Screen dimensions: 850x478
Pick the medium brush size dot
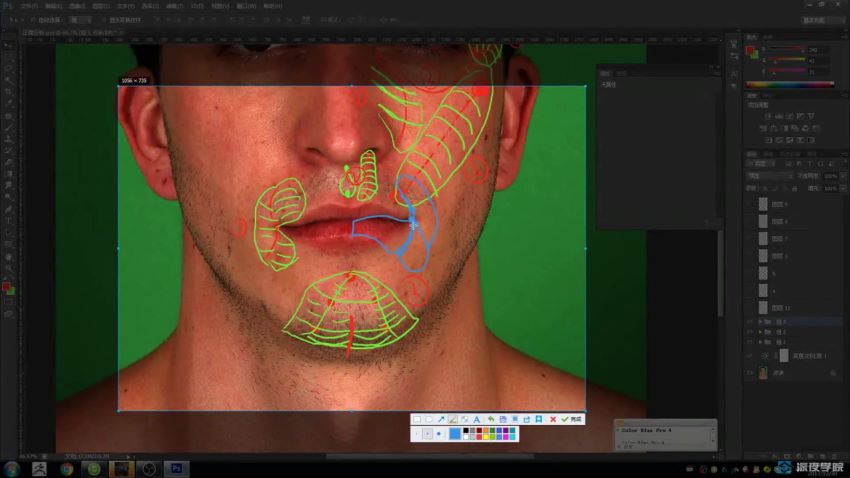point(428,434)
